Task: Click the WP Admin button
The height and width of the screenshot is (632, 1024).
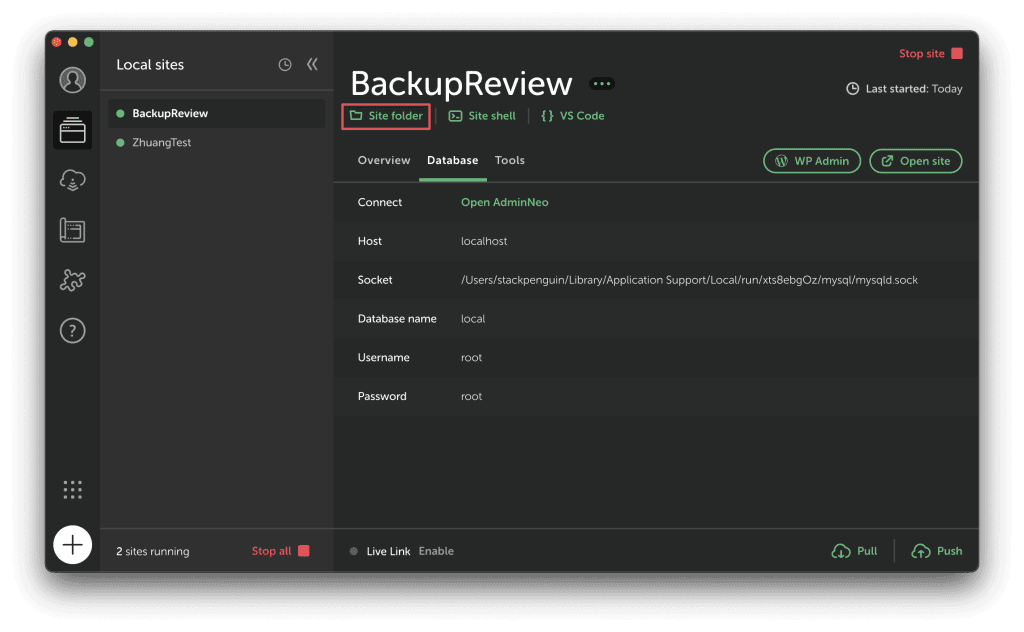Action: [811, 161]
